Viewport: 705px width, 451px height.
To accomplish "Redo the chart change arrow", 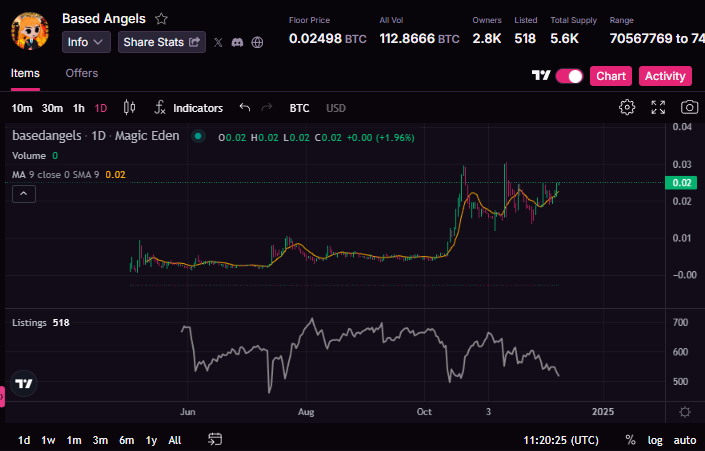I will (267, 107).
